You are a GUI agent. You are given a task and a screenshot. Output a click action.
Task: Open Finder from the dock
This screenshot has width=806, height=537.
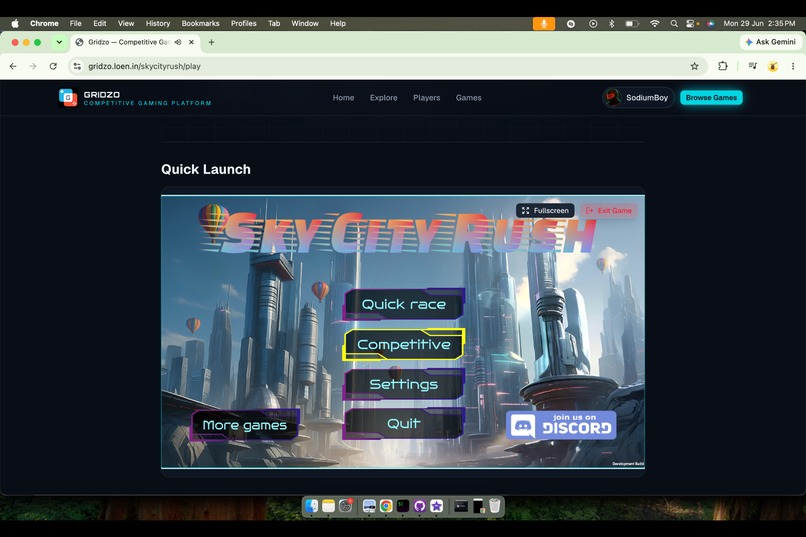tap(312, 506)
